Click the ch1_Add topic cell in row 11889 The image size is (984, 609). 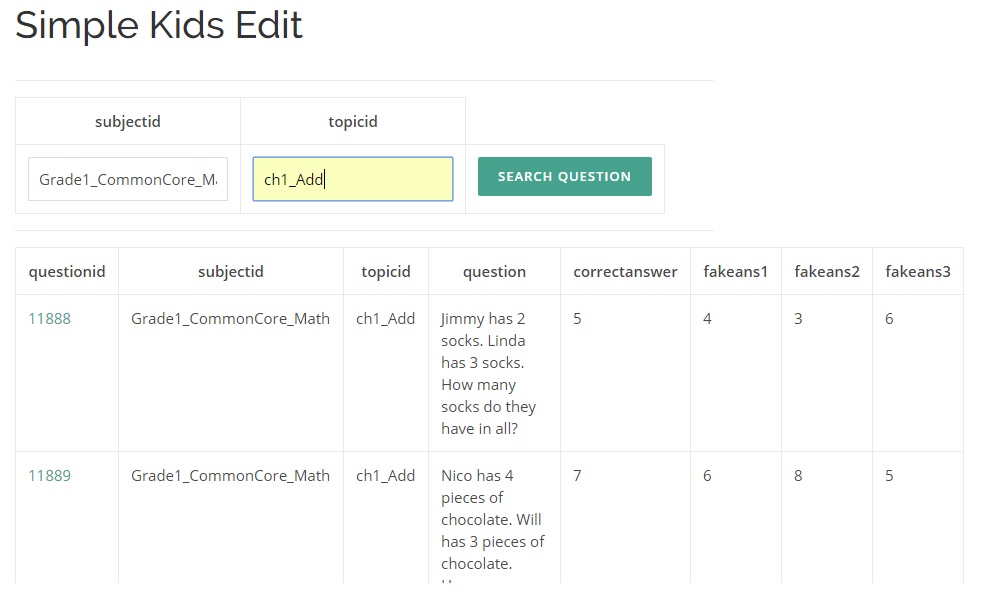coord(385,476)
